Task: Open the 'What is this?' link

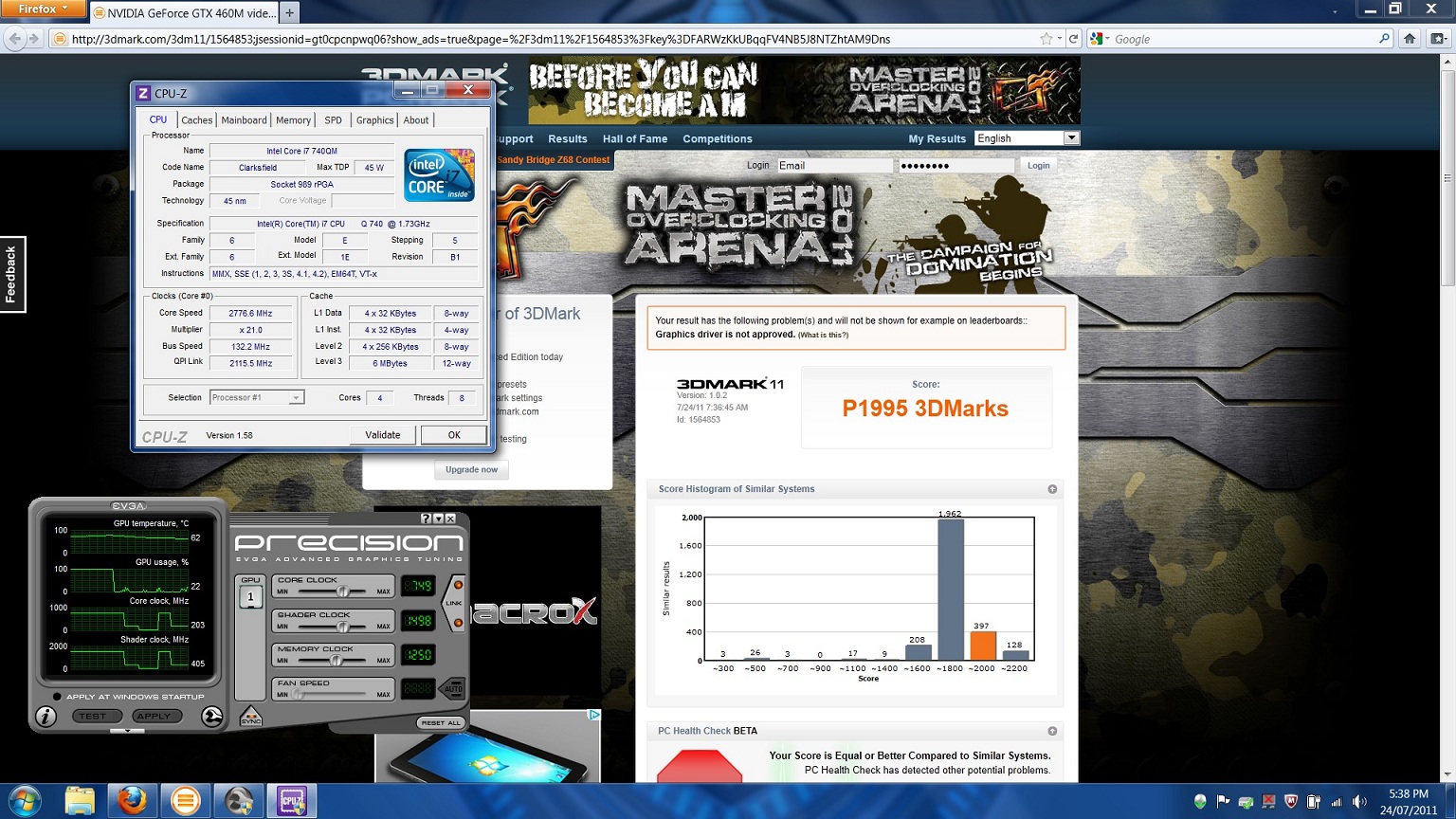Action: (x=823, y=335)
